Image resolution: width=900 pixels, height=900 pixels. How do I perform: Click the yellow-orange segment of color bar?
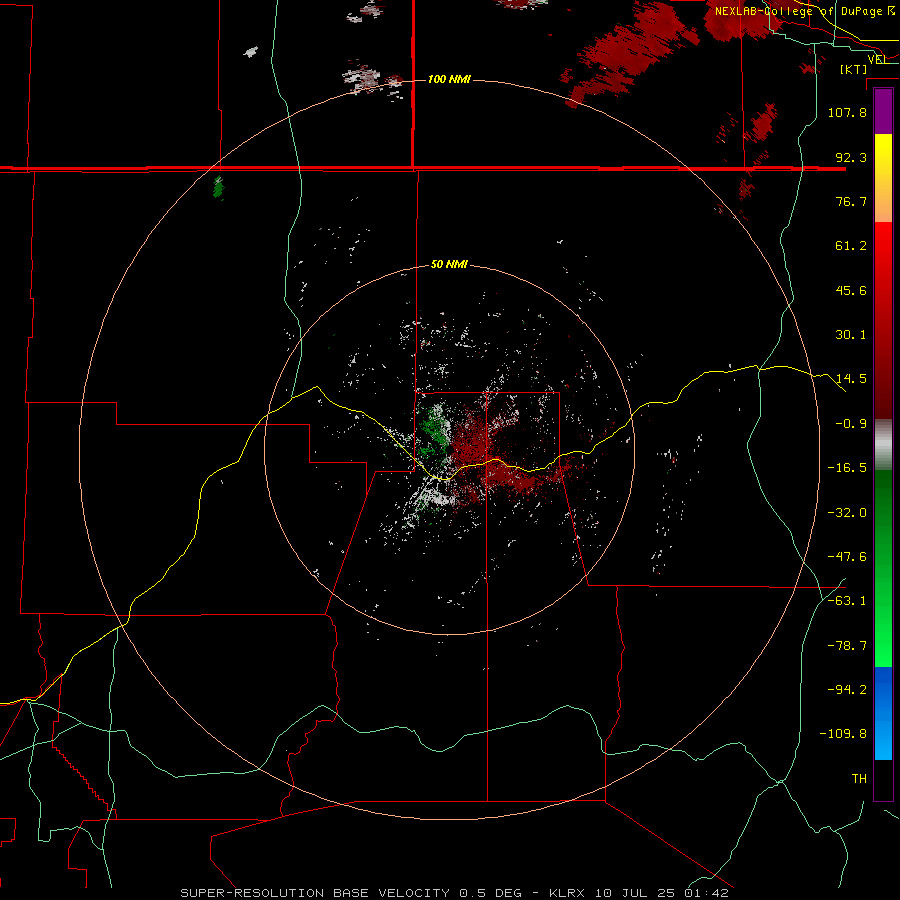tap(883, 178)
